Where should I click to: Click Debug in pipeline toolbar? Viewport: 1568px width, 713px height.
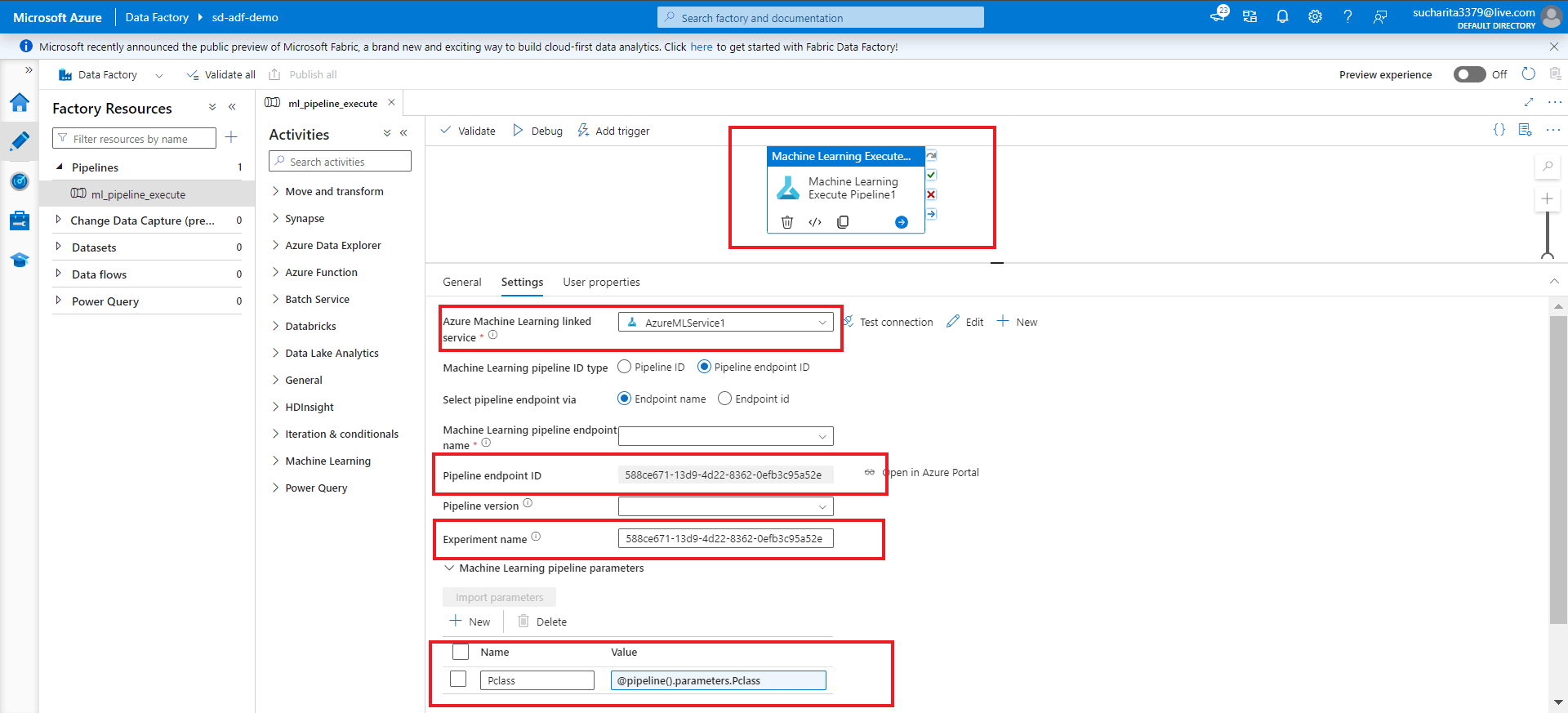pyautogui.click(x=538, y=131)
